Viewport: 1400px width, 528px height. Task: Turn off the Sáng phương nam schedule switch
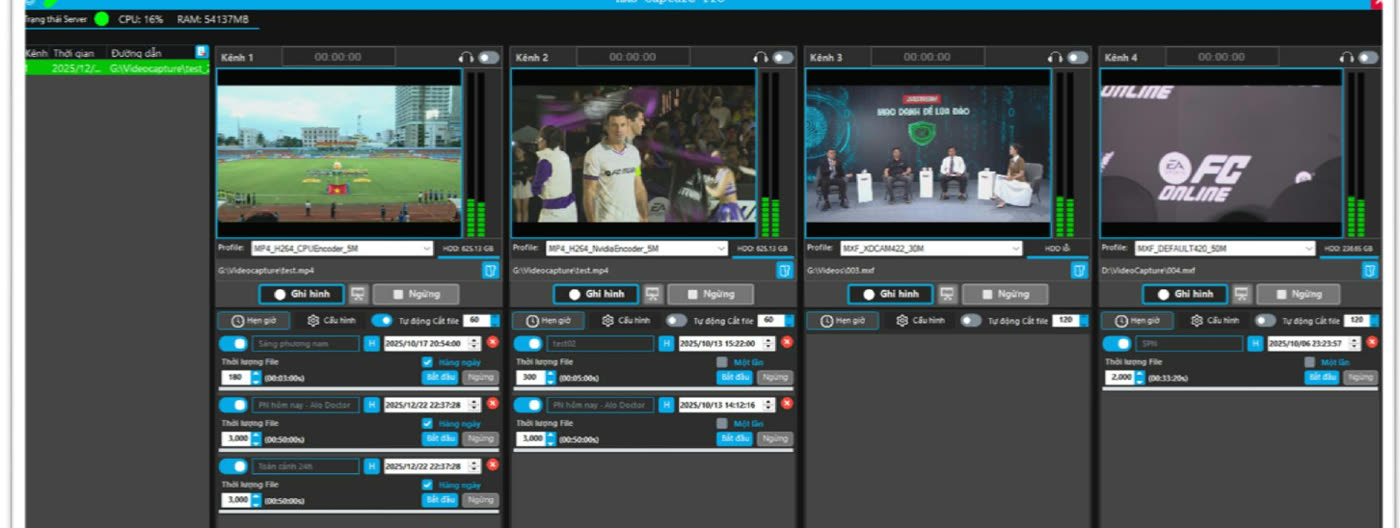233,344
